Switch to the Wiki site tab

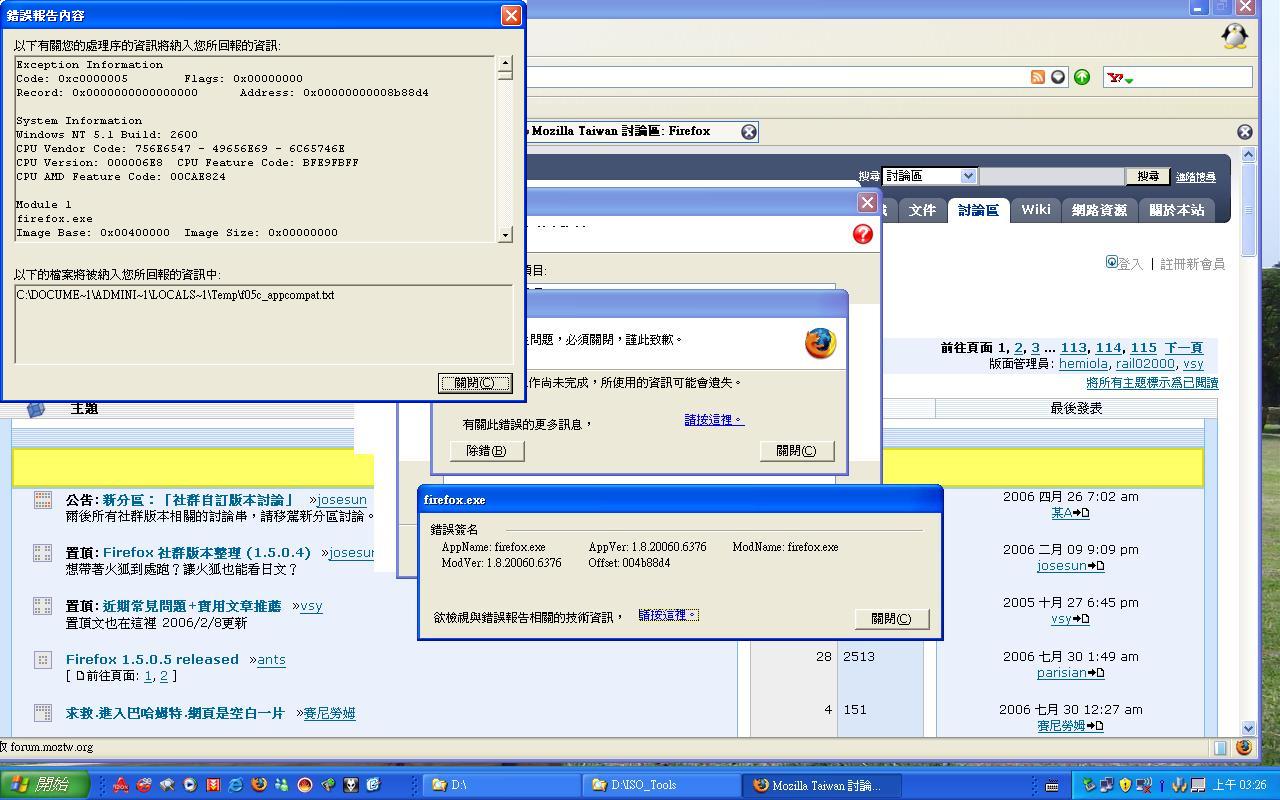[1035, 210]
